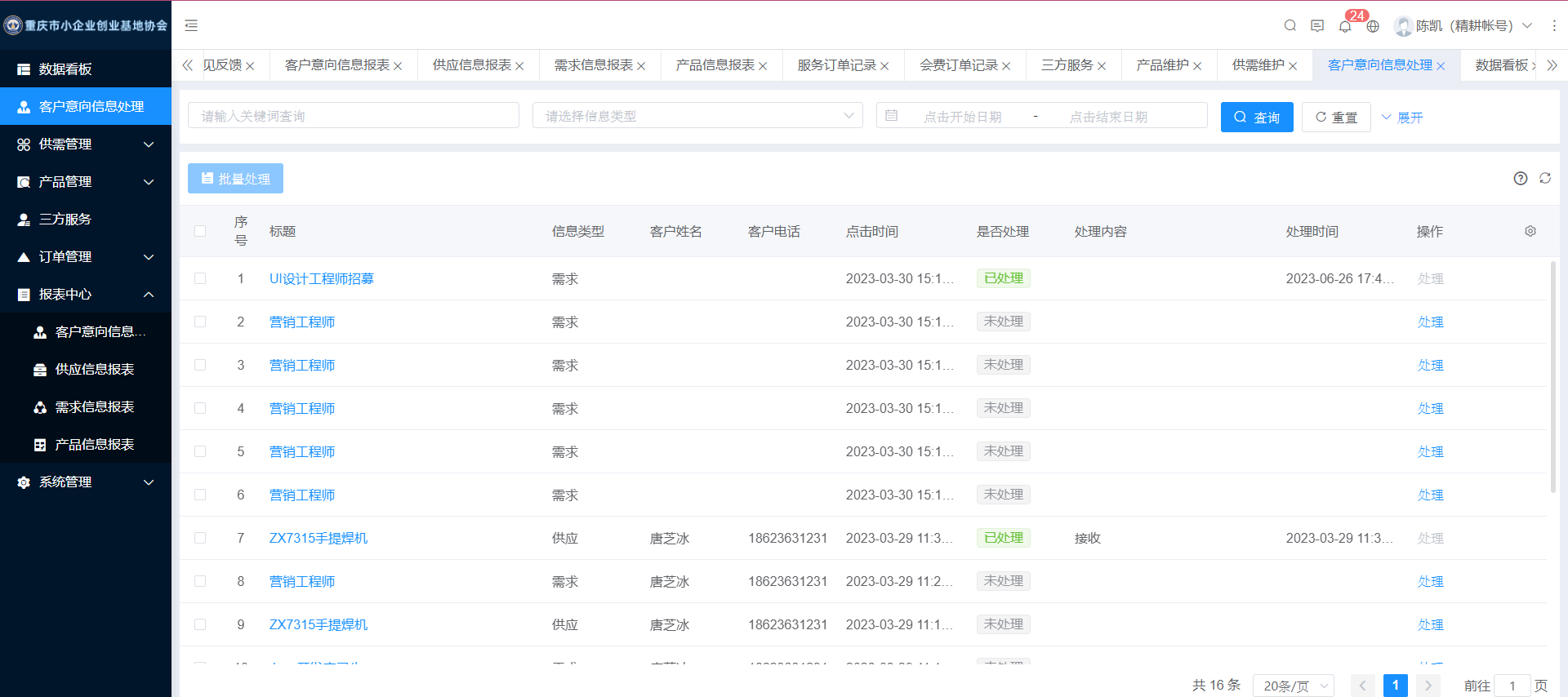
Task: Check the checkbox for row 8
Action: 200,581
